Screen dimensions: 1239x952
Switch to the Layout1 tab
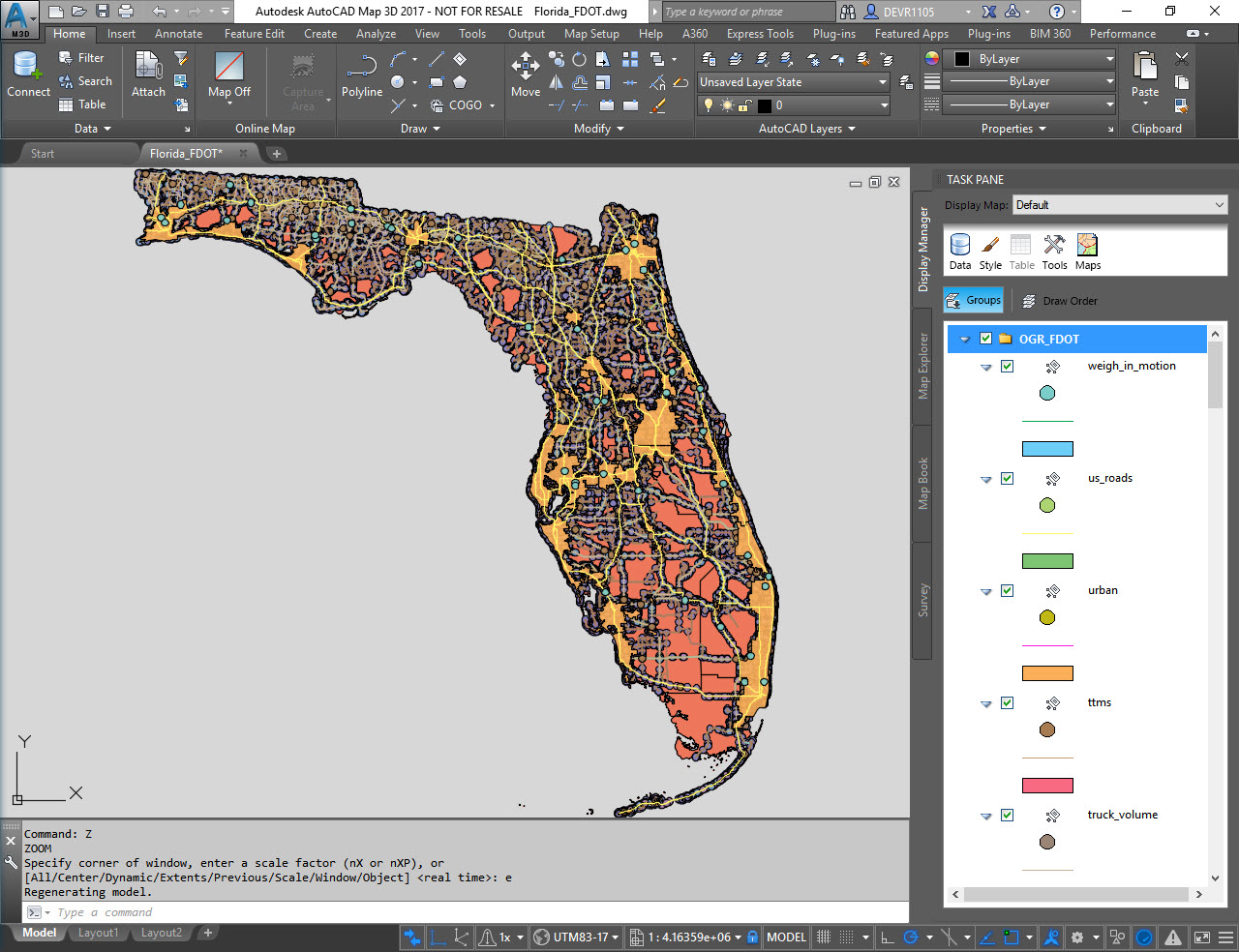98,933
